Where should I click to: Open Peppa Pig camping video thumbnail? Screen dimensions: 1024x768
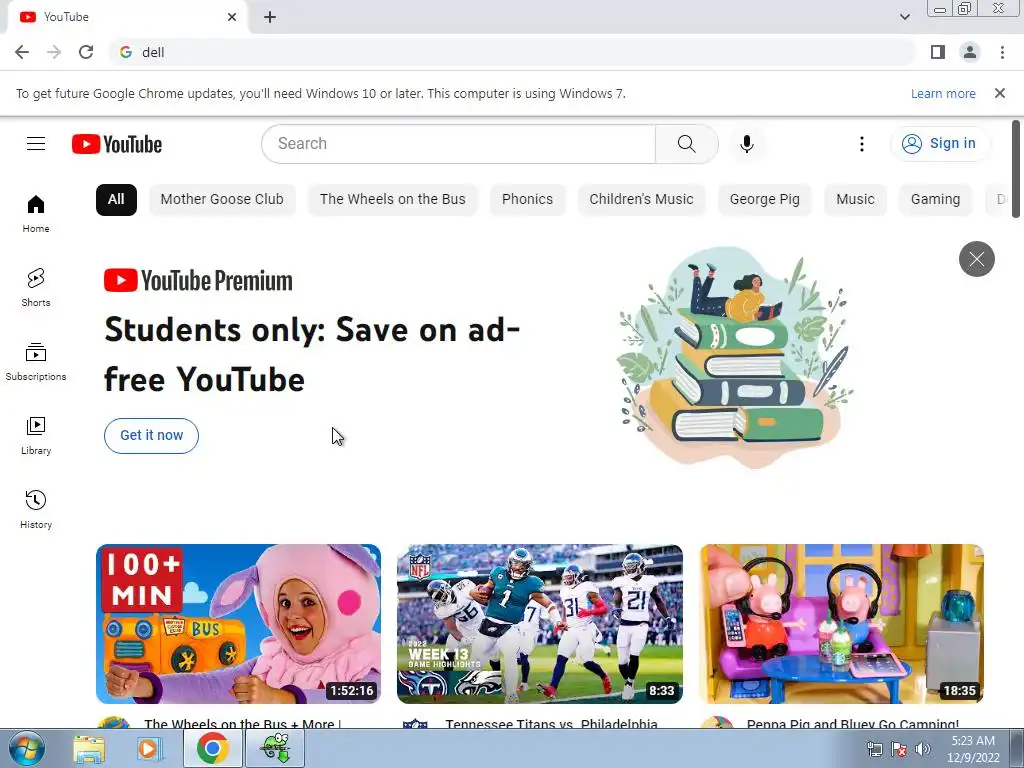tap(841, 624)
